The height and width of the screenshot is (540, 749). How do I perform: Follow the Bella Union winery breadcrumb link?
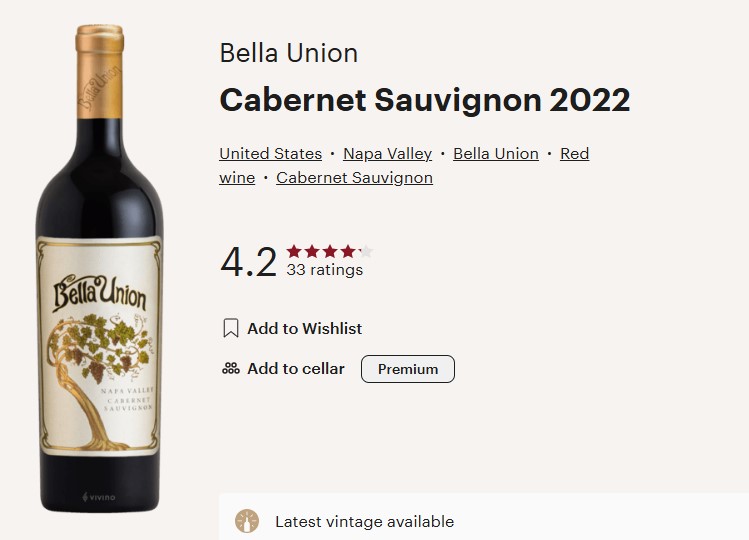496,154
